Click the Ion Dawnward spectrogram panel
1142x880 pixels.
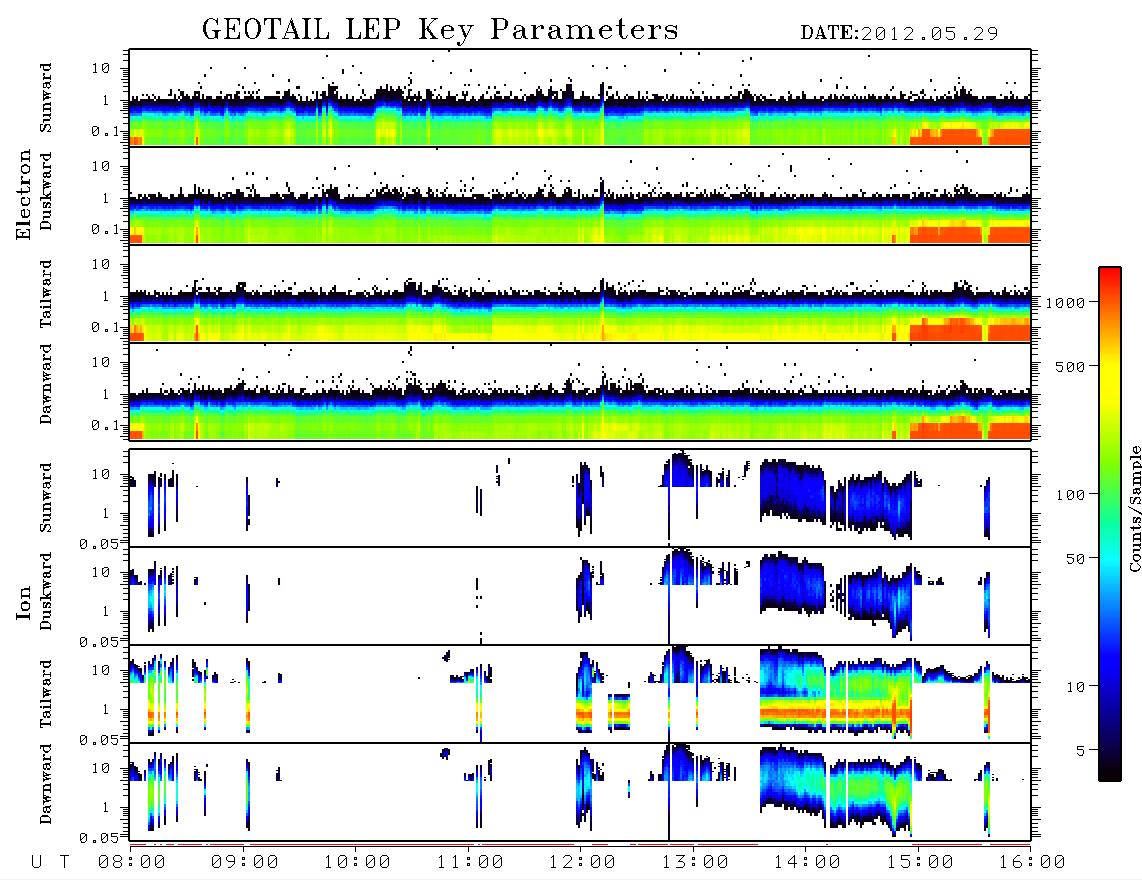[x=580, y=792]
